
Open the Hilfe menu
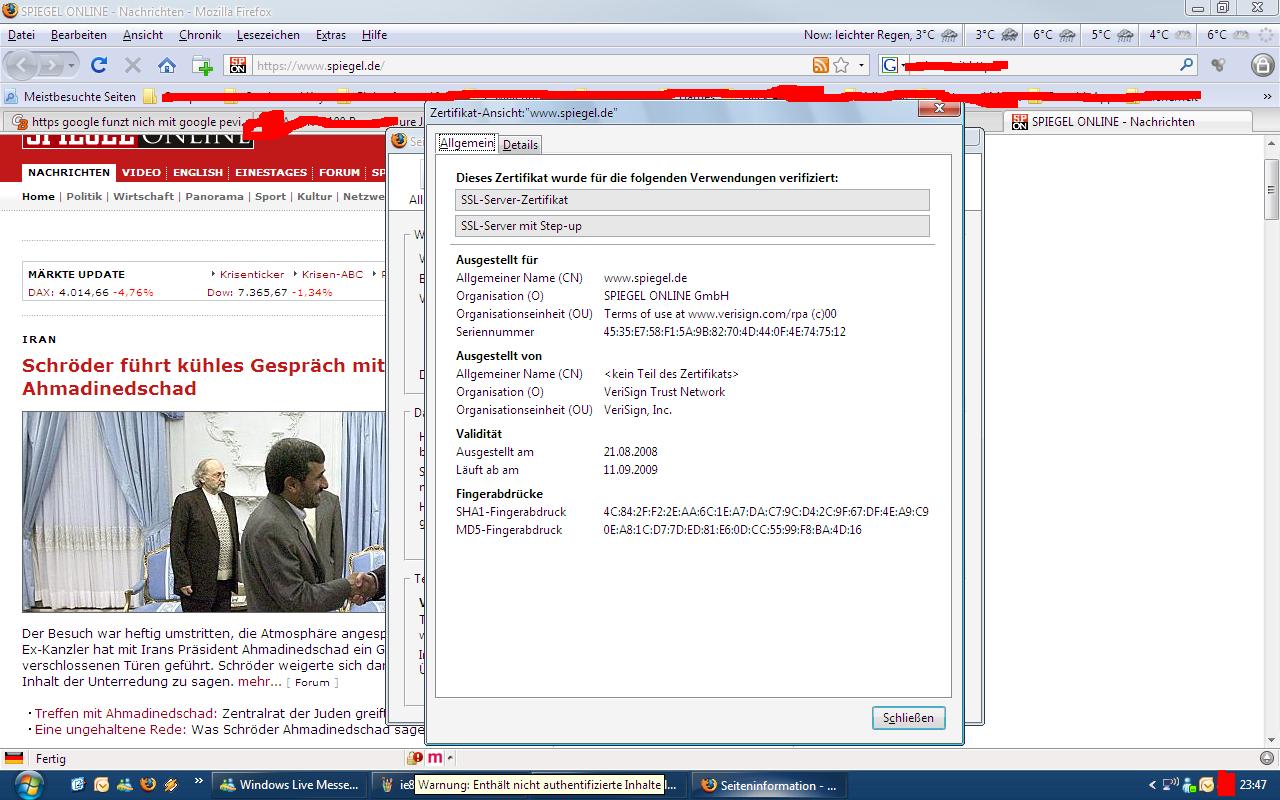tap(374, 35)
